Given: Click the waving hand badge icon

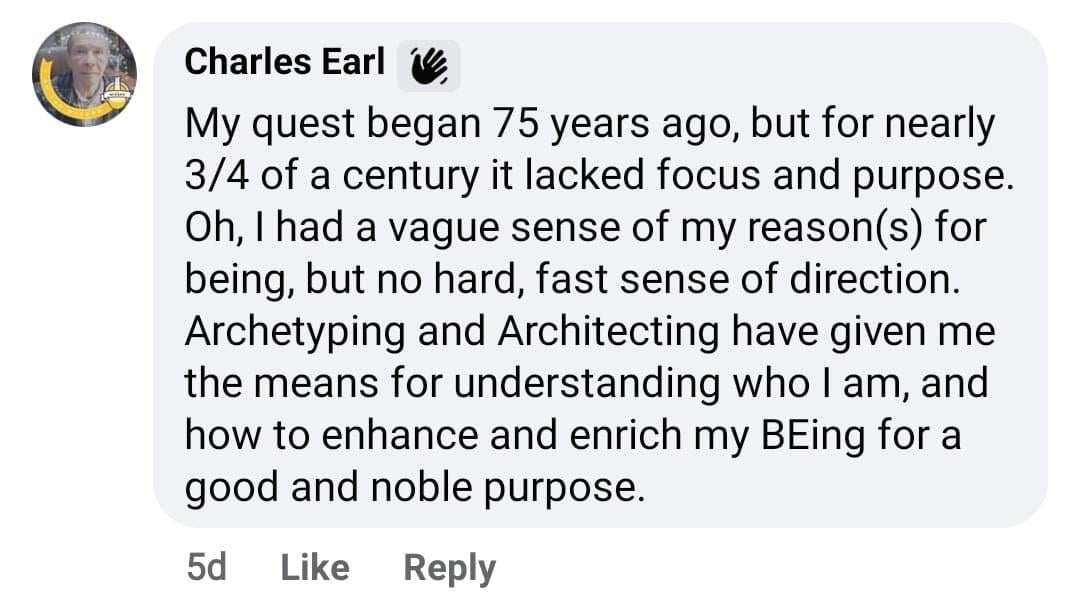Looking at the screenshot, I should 429,65.
